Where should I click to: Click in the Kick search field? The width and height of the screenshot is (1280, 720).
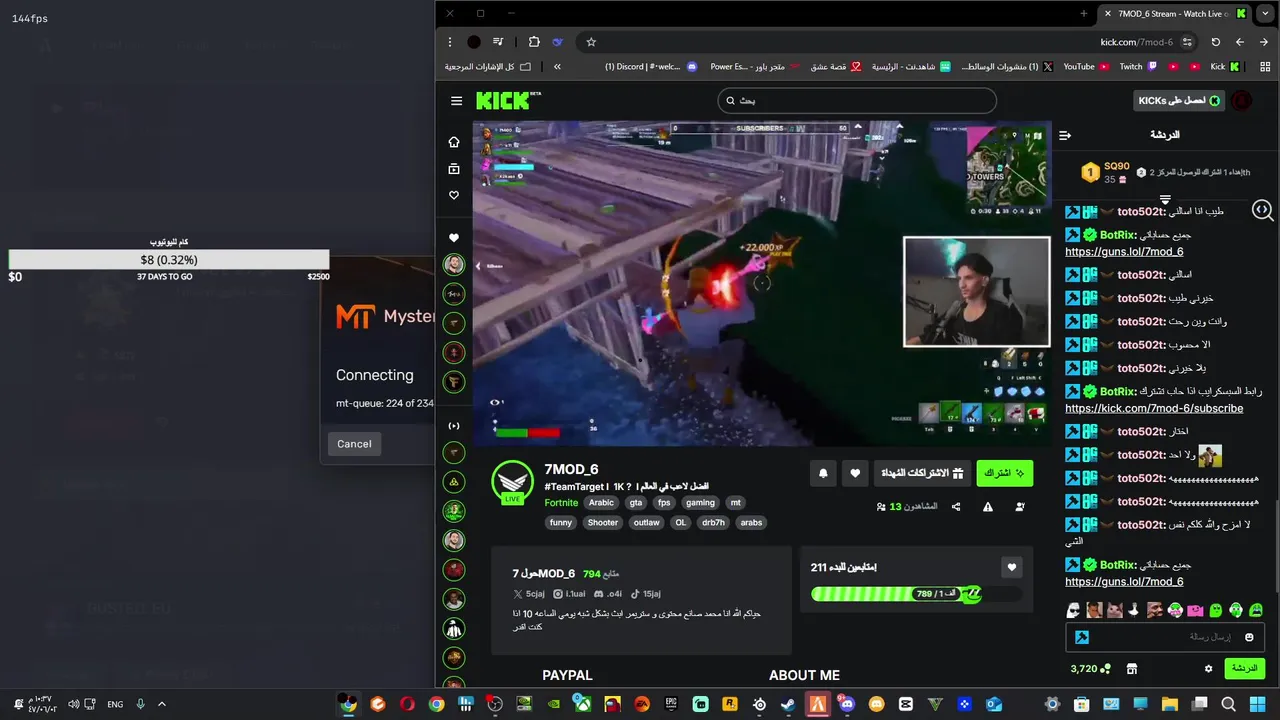coord(857,101)
